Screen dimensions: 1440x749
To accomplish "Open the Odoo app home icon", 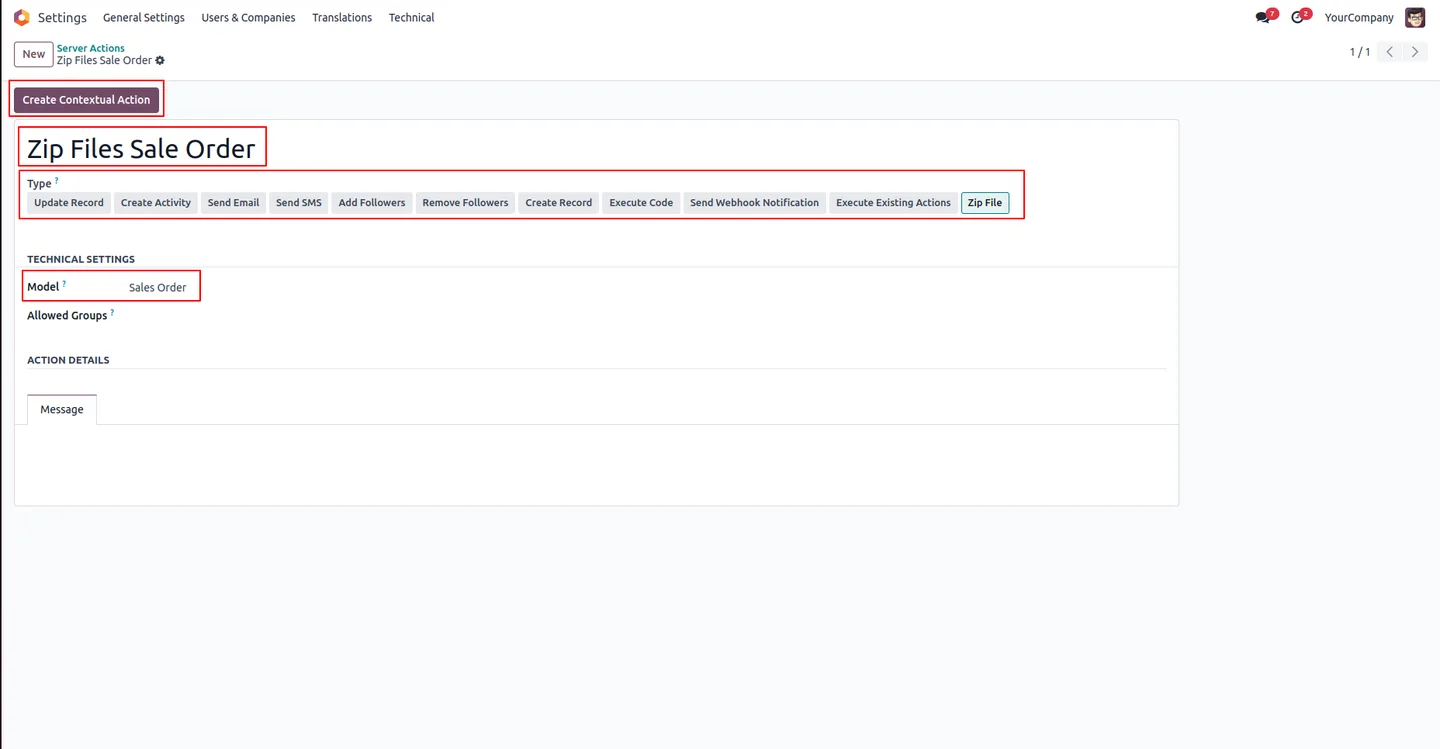I will pyautogui.click(x=21, y=17).
